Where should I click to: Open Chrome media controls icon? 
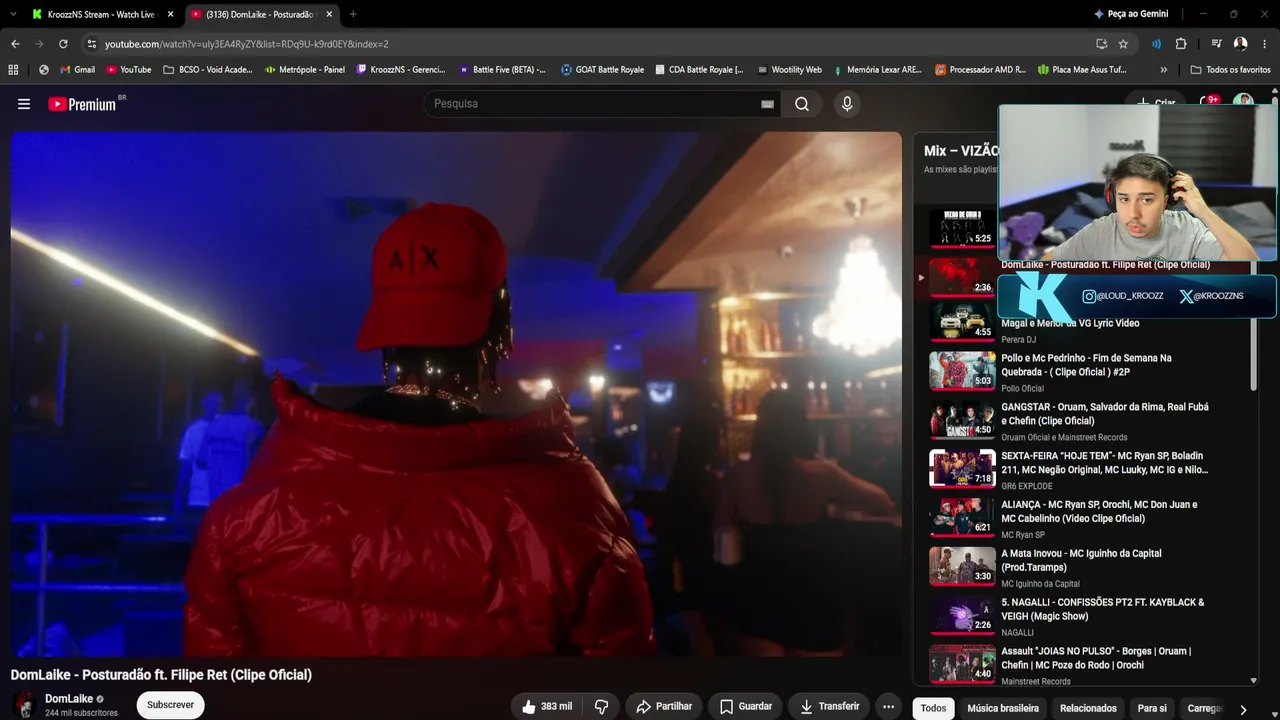pyautogui.click(x=1216, y=44)
